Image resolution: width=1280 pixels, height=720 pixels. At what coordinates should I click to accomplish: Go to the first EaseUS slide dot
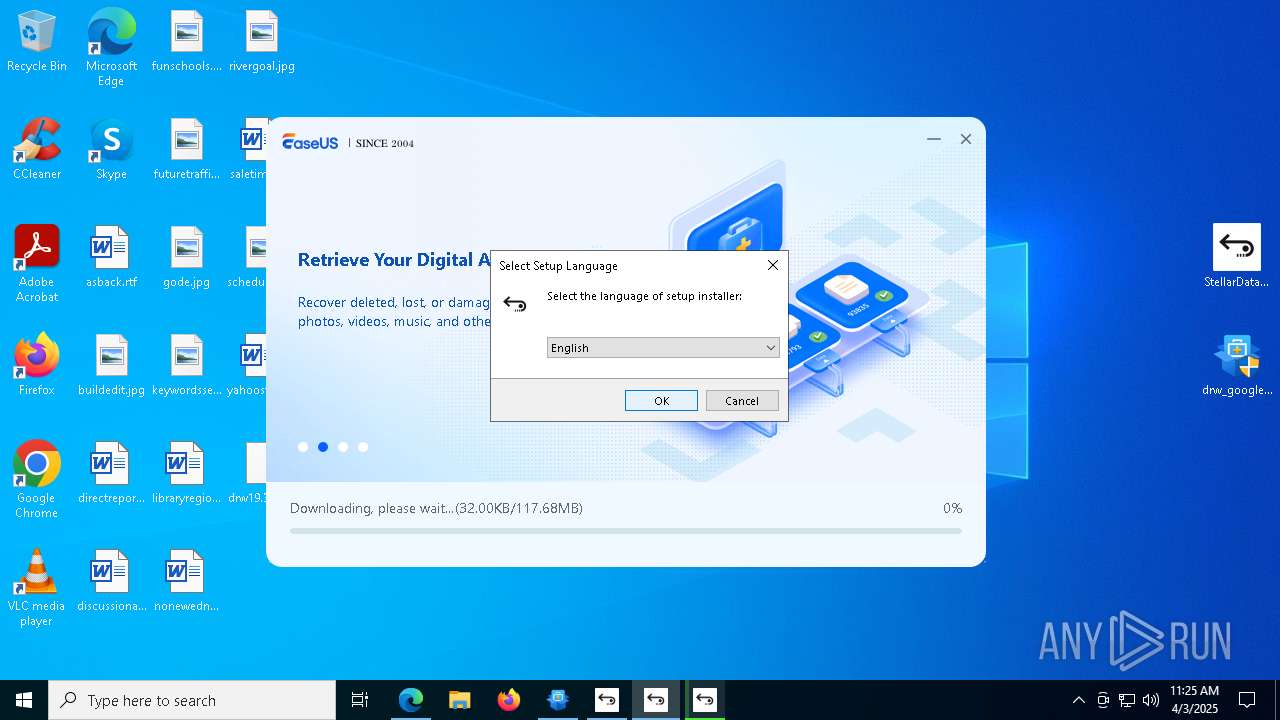pyautogui.click(x=303, y=447)
